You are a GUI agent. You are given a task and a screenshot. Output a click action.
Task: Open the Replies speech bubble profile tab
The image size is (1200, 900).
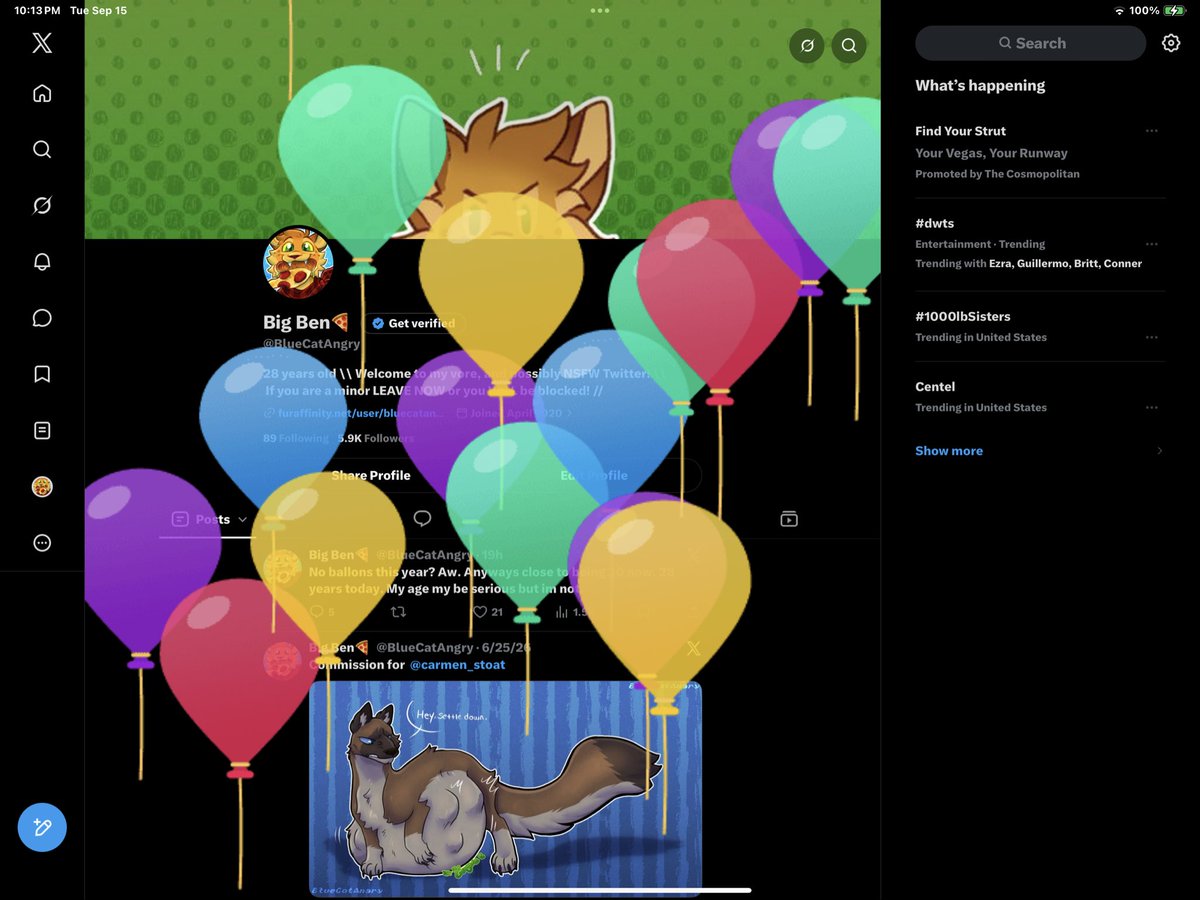pyautogui.click(x=423, y=518)
